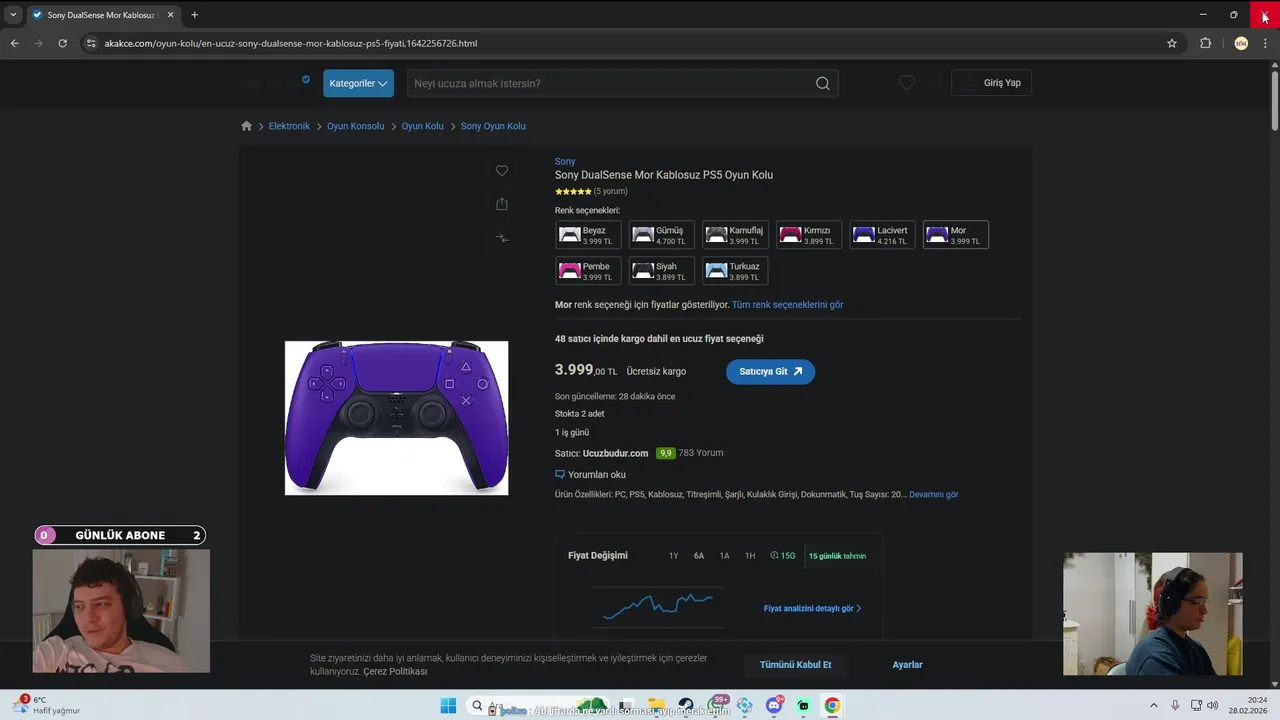1280x720 pixels.
Task: Open the Sony brand link
Action: click(565, 161)
